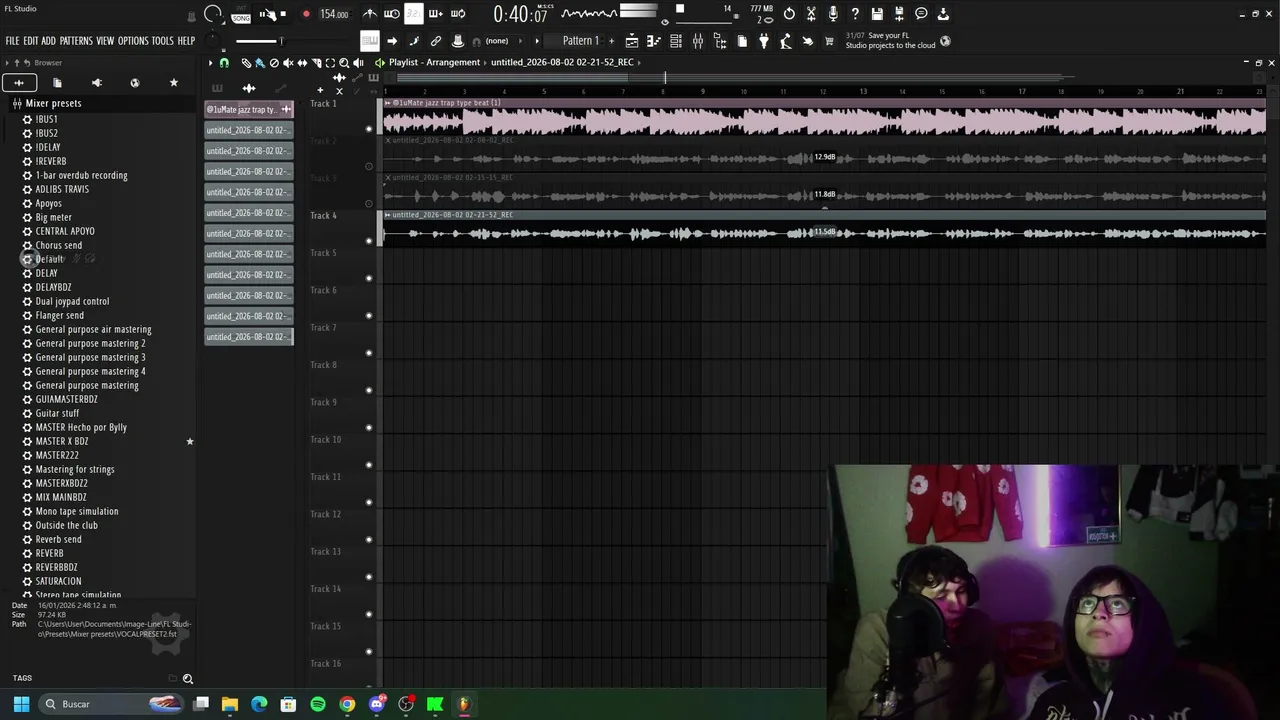Click the arrow left of Pattern 1
This screenshot has width=1280, height=720.
537,41
